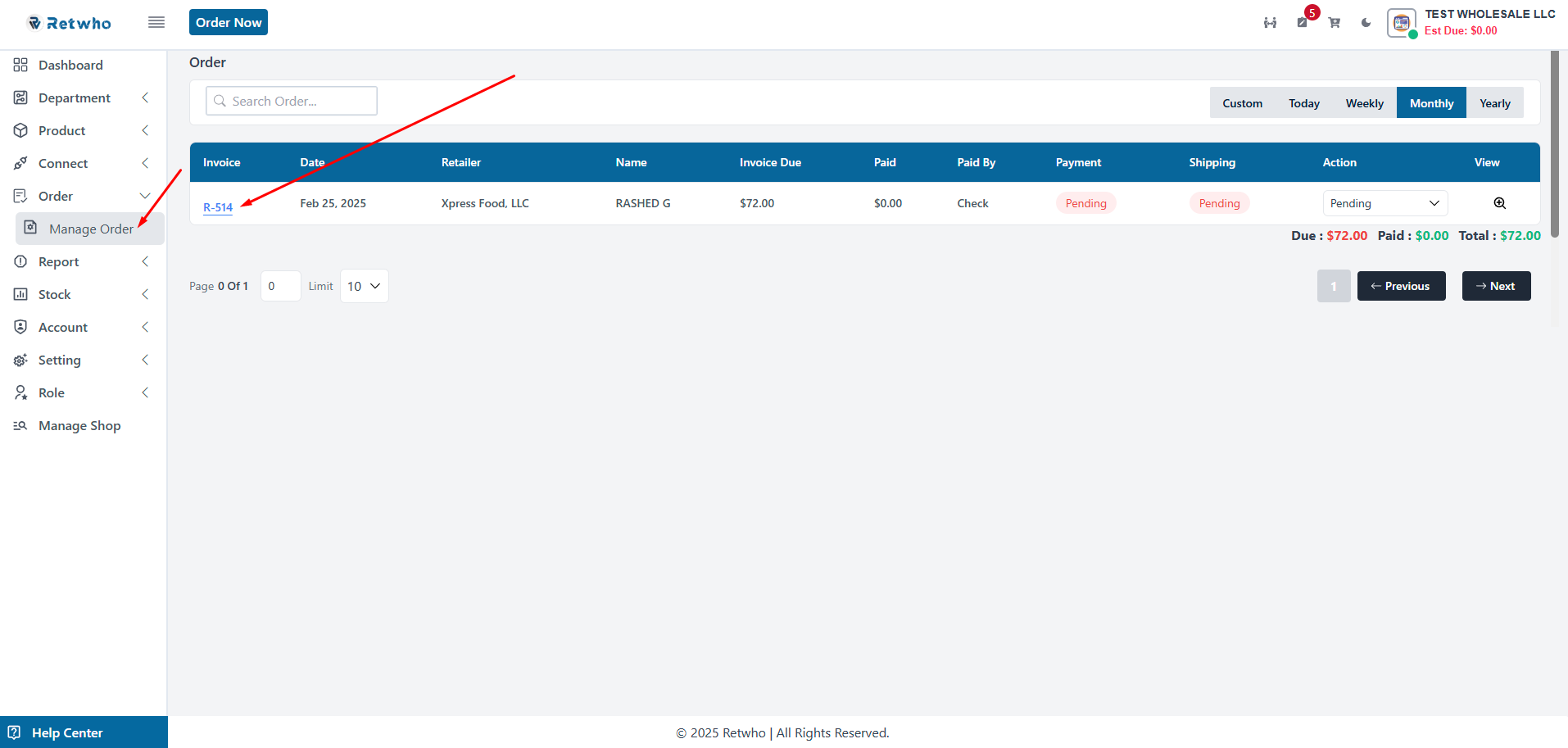Click the Dashboard sidebar icon
The width and height of the screenshot is (1568, 748).
click(x=20, y=65)
